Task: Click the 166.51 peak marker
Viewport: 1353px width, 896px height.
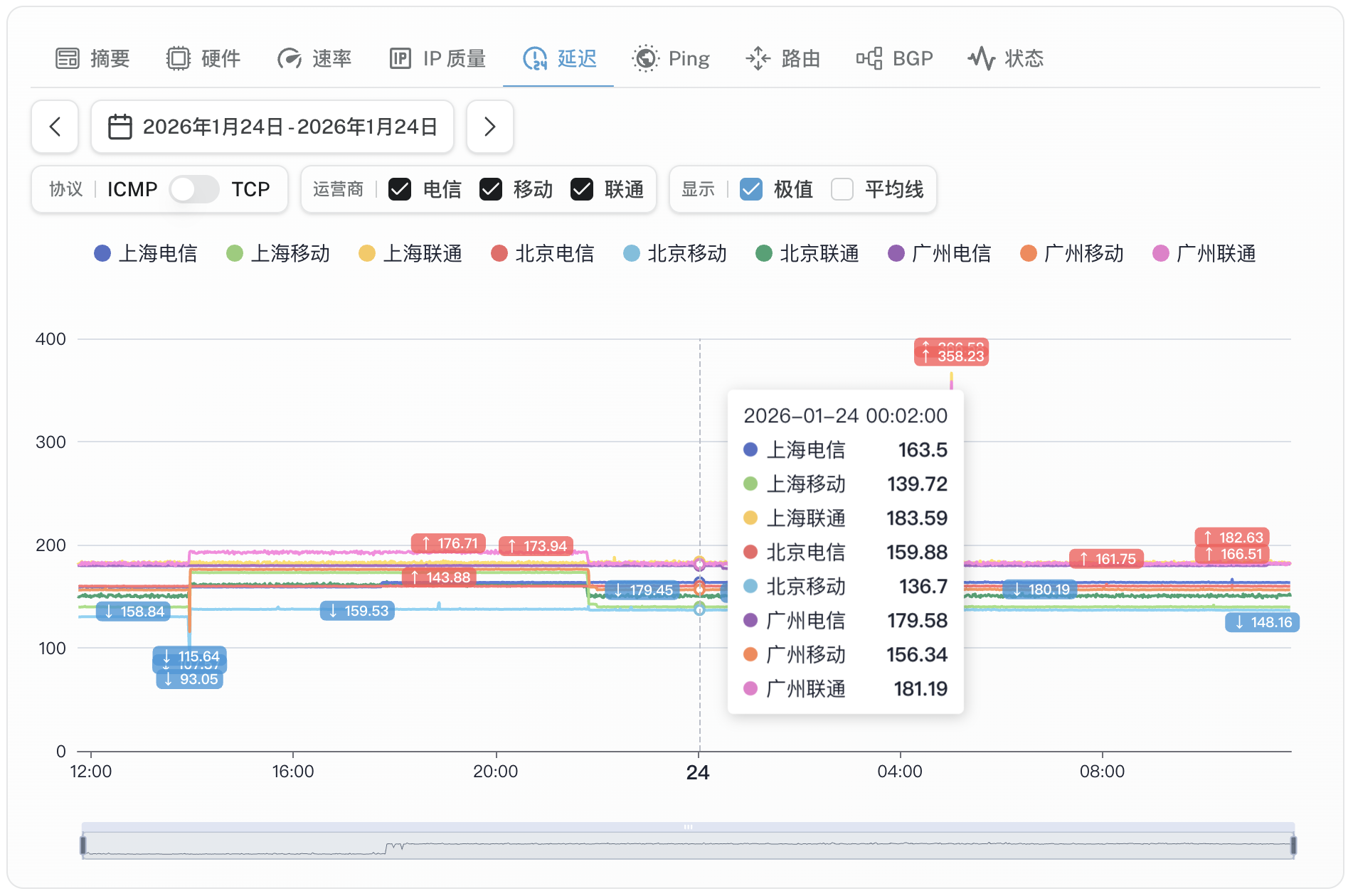Action: click(1233, 554)
